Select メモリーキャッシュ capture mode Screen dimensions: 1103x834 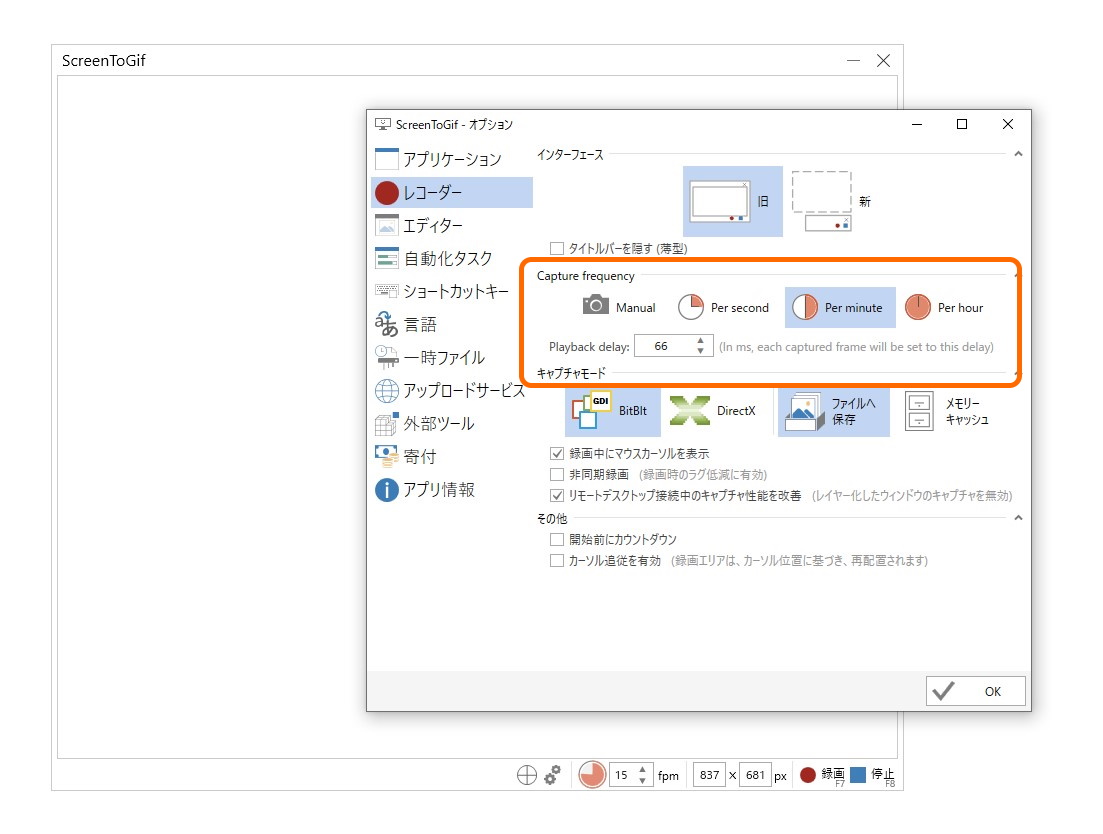coord(944,410)
